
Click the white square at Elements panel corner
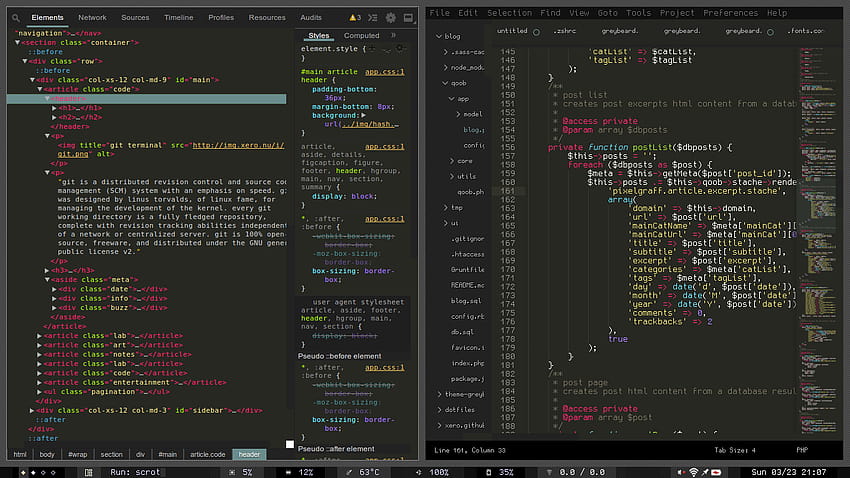tap(290, 444)
